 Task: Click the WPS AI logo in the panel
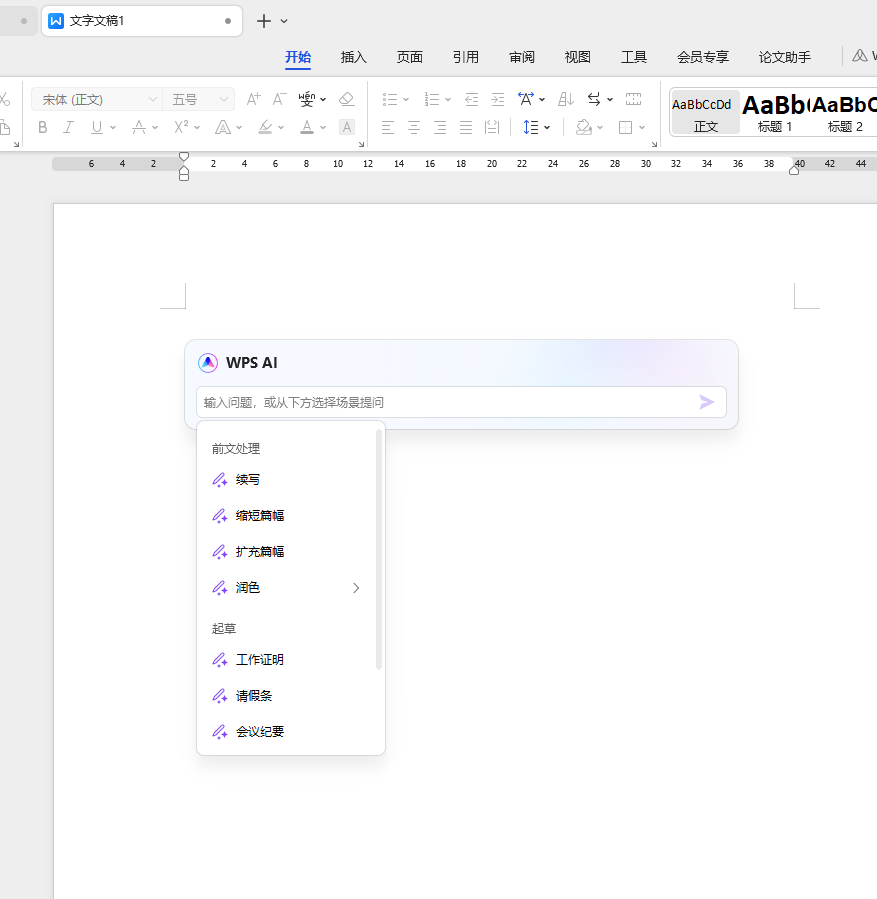(x=207, y=363)
